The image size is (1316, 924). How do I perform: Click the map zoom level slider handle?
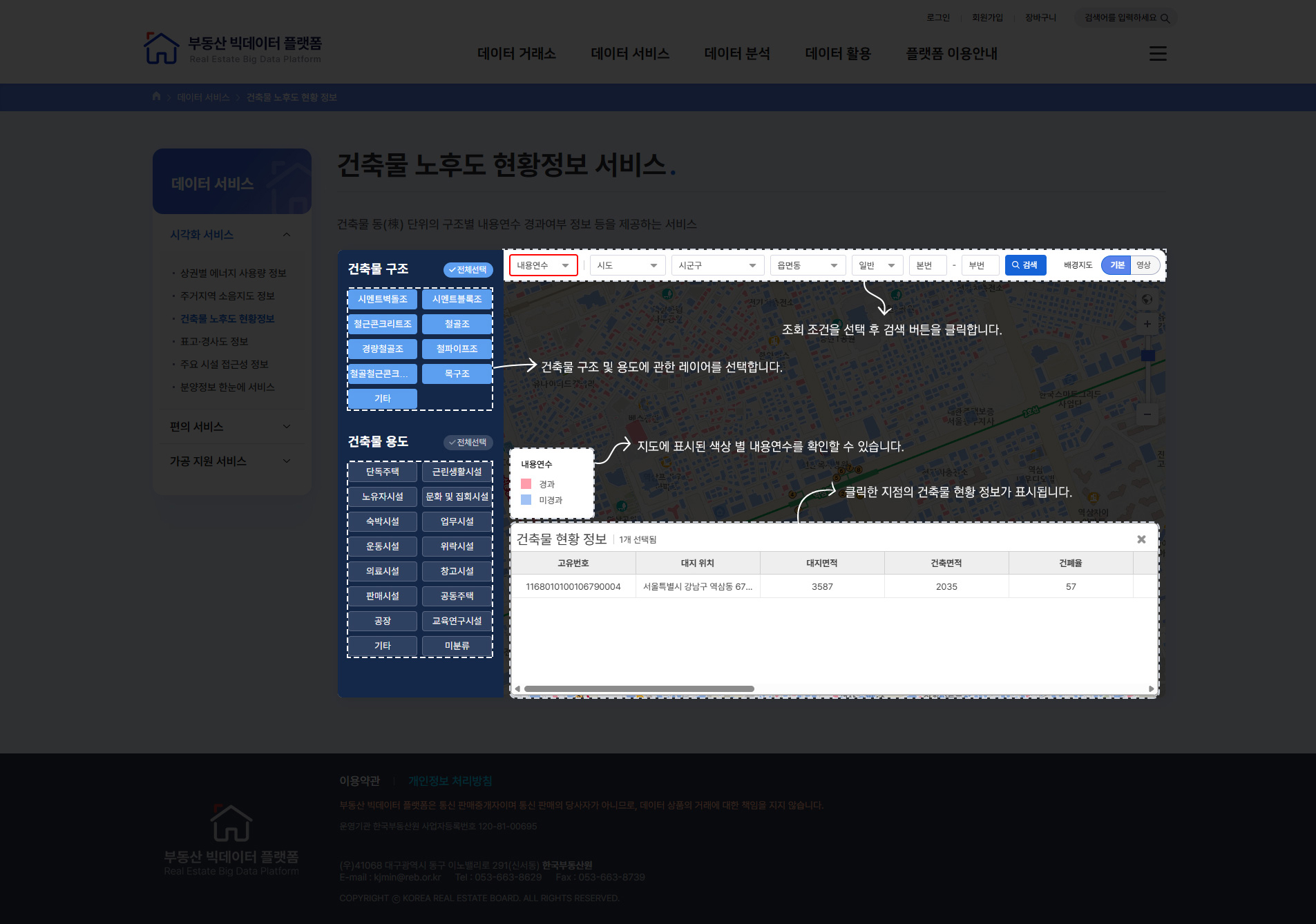click(1147, 356)
